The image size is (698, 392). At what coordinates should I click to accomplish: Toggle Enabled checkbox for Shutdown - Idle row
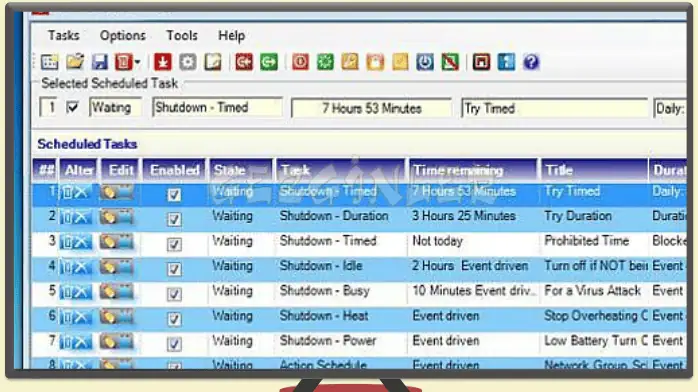tap(174, 269)
